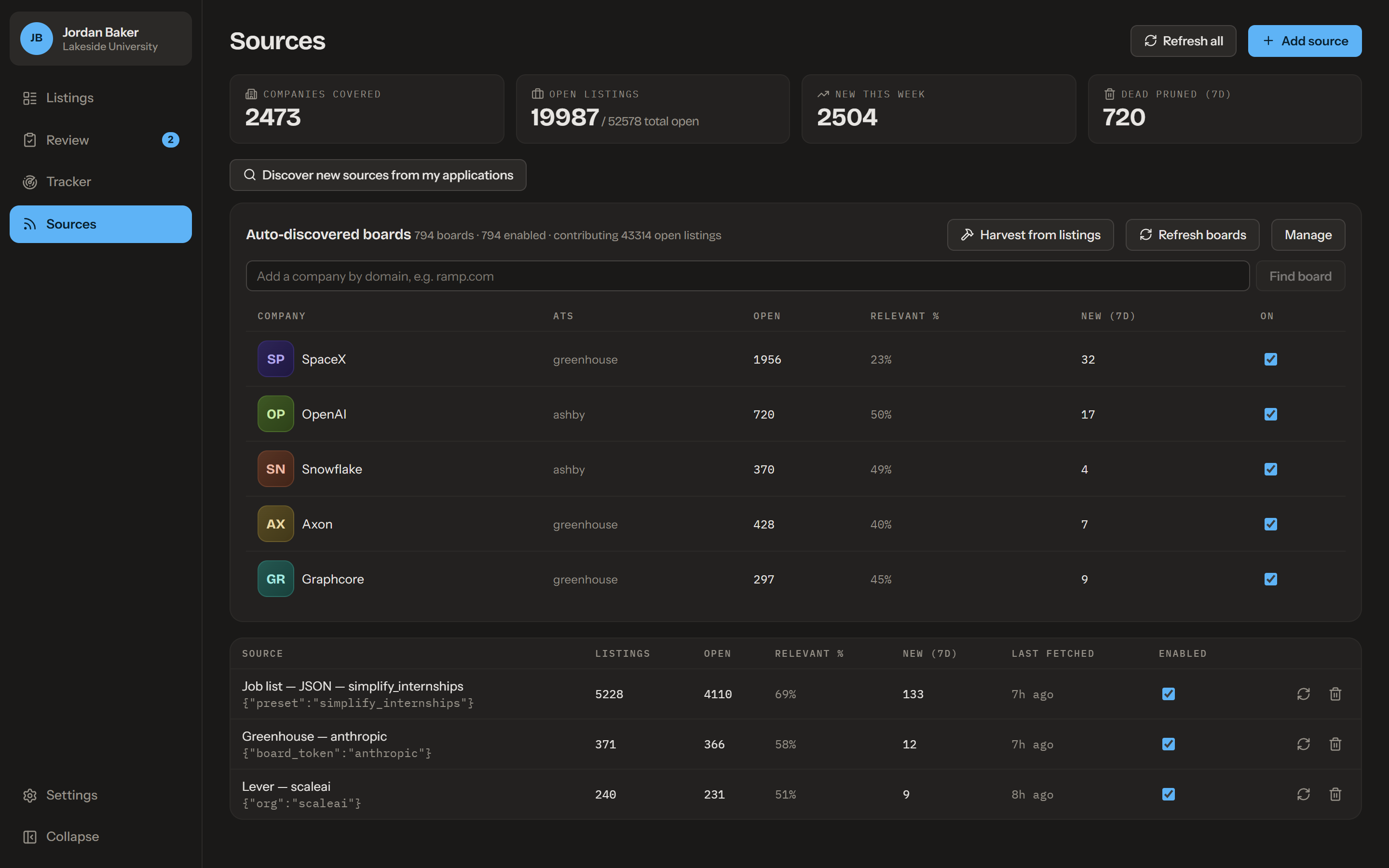Open Settings from the sidebar
Viewport: 1389px width, 868px height.
pos(100,795)
